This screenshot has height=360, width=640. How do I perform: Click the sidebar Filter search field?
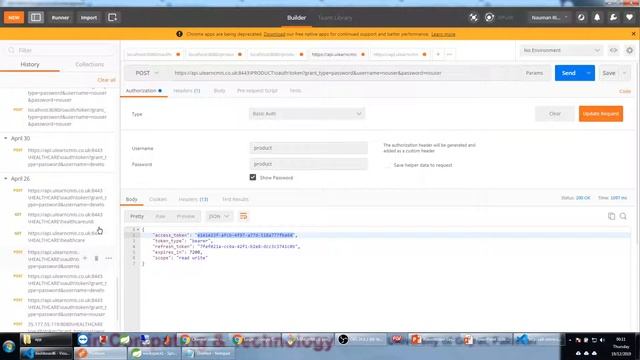click(x=60, y=50)
